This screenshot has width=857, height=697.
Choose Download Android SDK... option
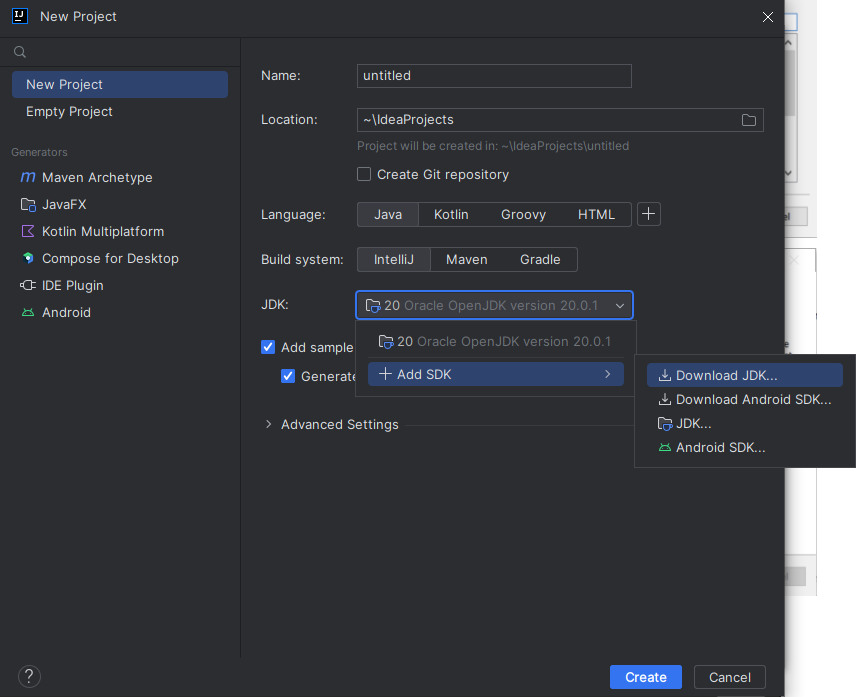tap(744, 400)
